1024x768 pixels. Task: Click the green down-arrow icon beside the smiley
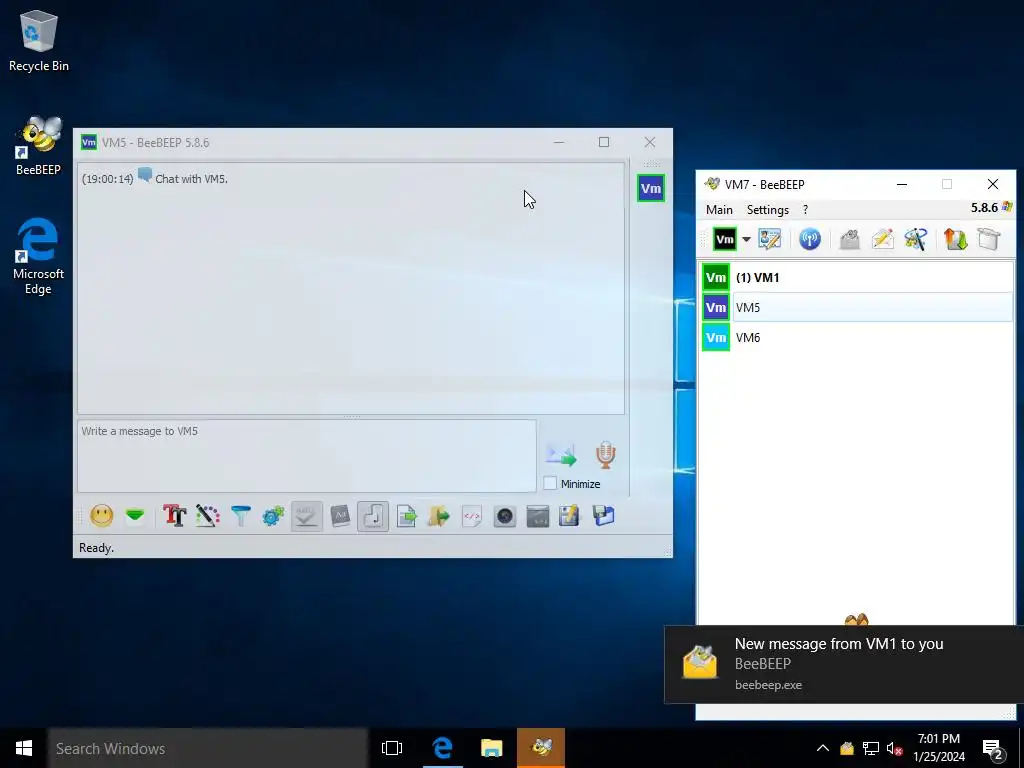click(x=135, y=516)
